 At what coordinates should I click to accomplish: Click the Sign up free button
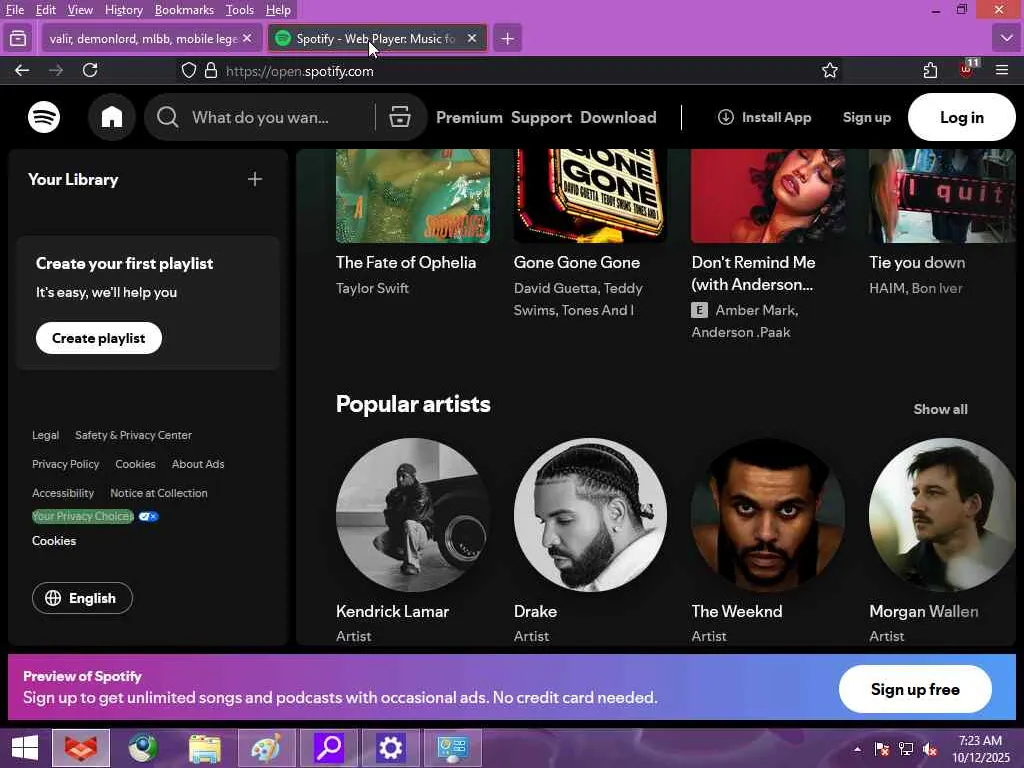coord(915,690)
